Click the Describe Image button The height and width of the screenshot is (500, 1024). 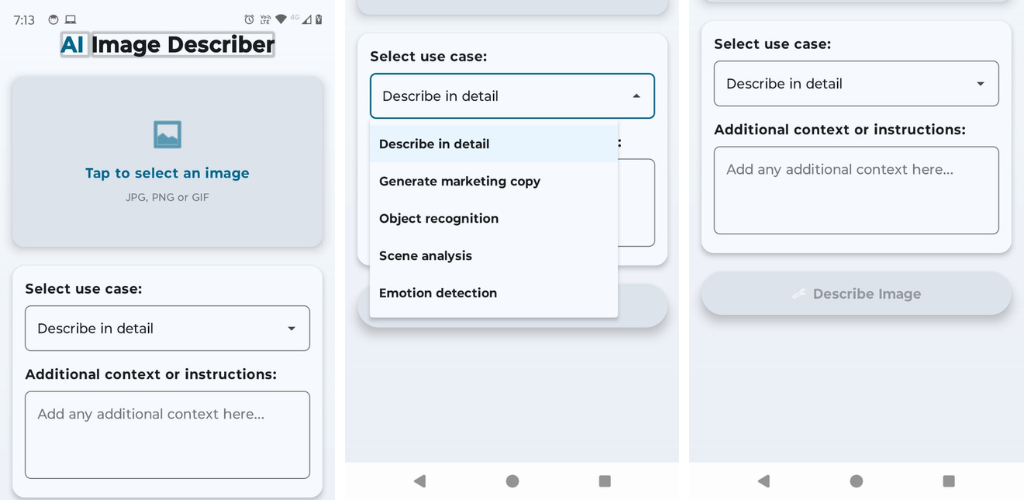[856, 294]
